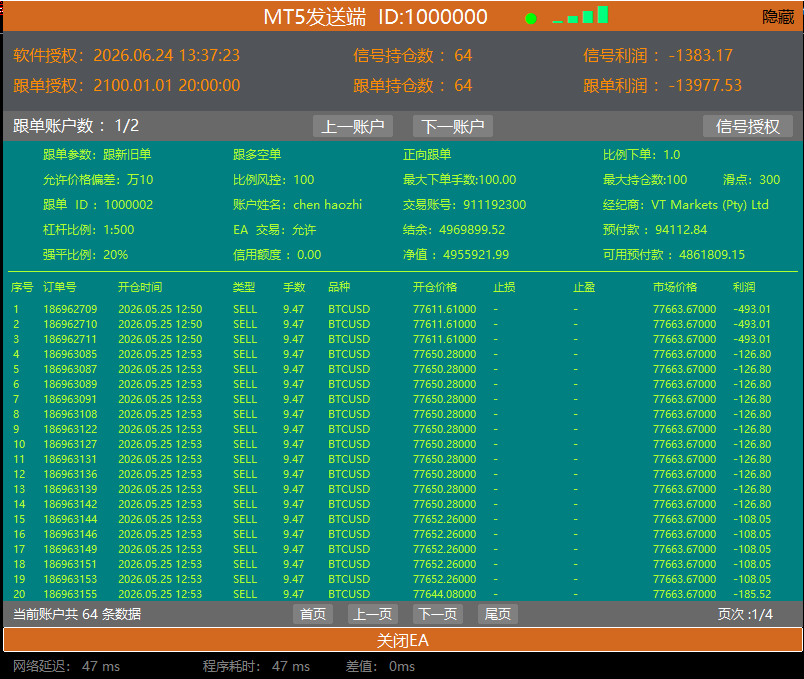The width and height of the screenshot is (804, 679).
Task: Click order number 186963087
Action: (x=70, y=369)
